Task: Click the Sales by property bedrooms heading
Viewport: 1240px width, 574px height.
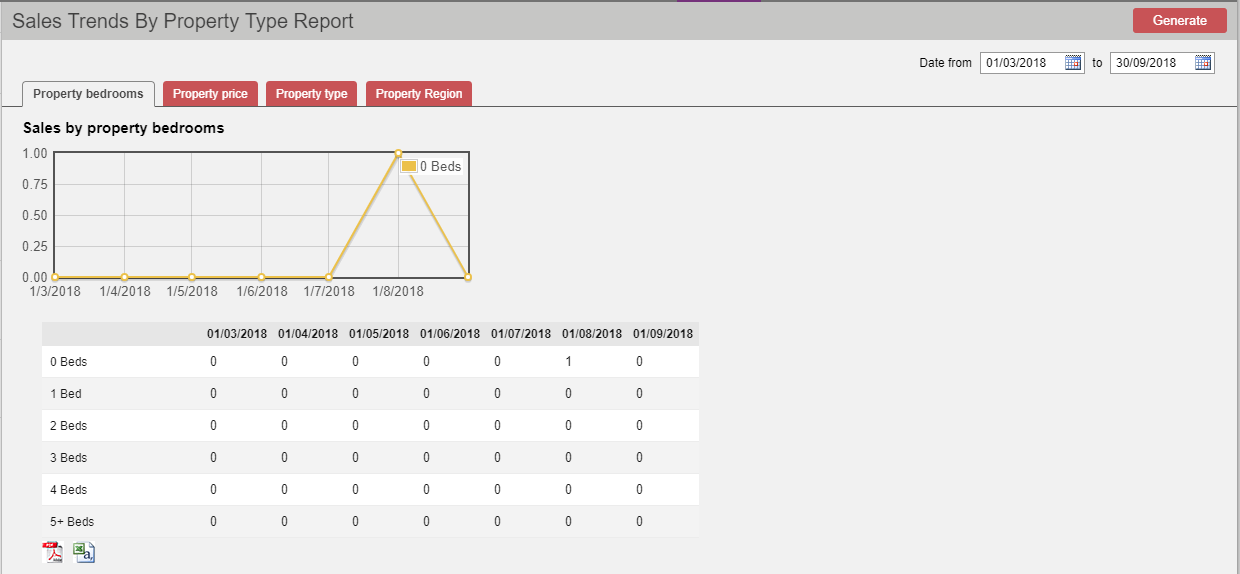Action: point(124,128)
